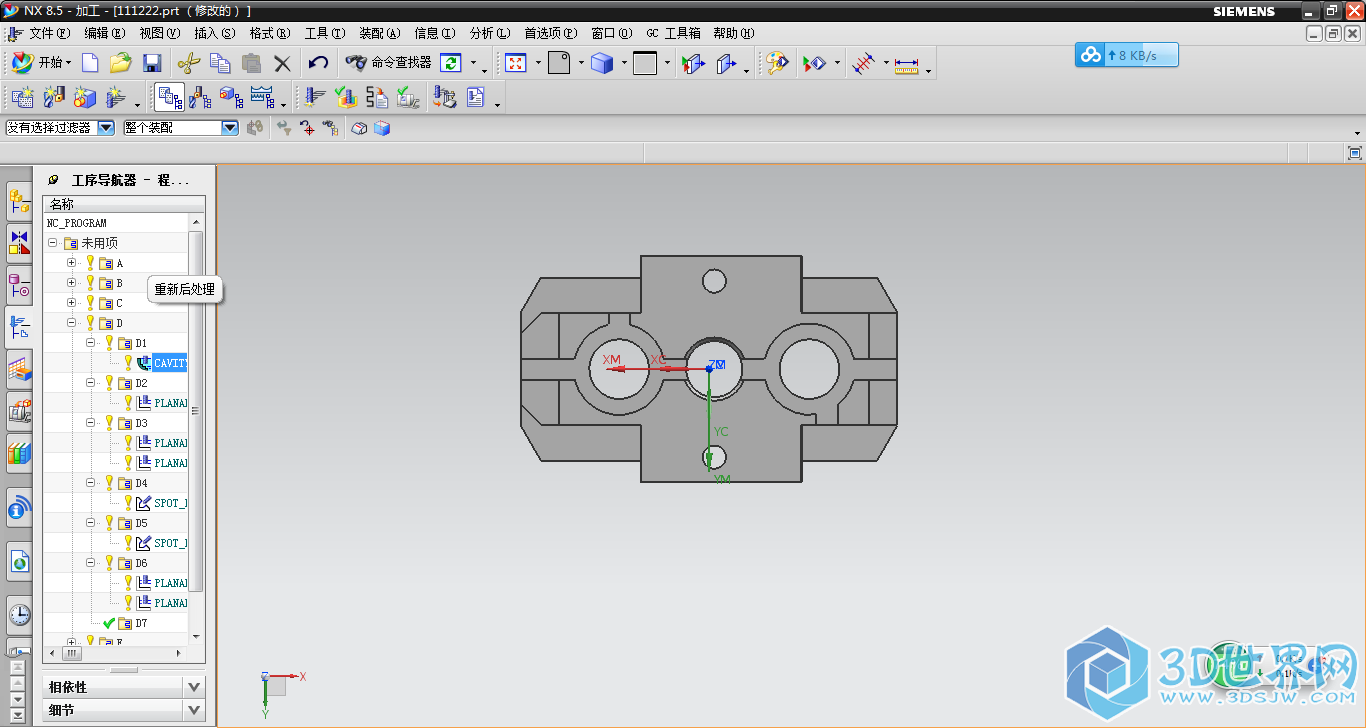Screen dimensions: 1366x728
Task: Switch to Machining Method View icon
Action: coord(263,97)
